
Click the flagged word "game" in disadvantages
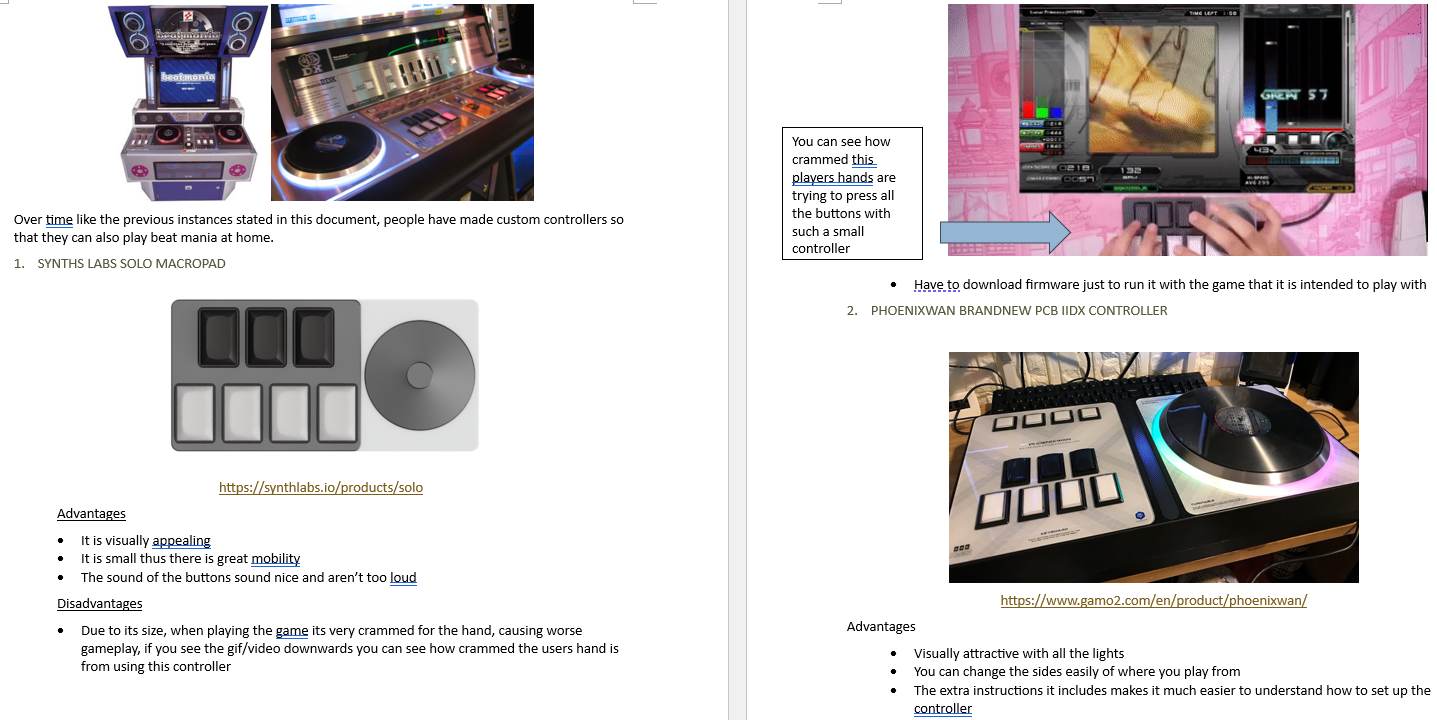point(292,631)
